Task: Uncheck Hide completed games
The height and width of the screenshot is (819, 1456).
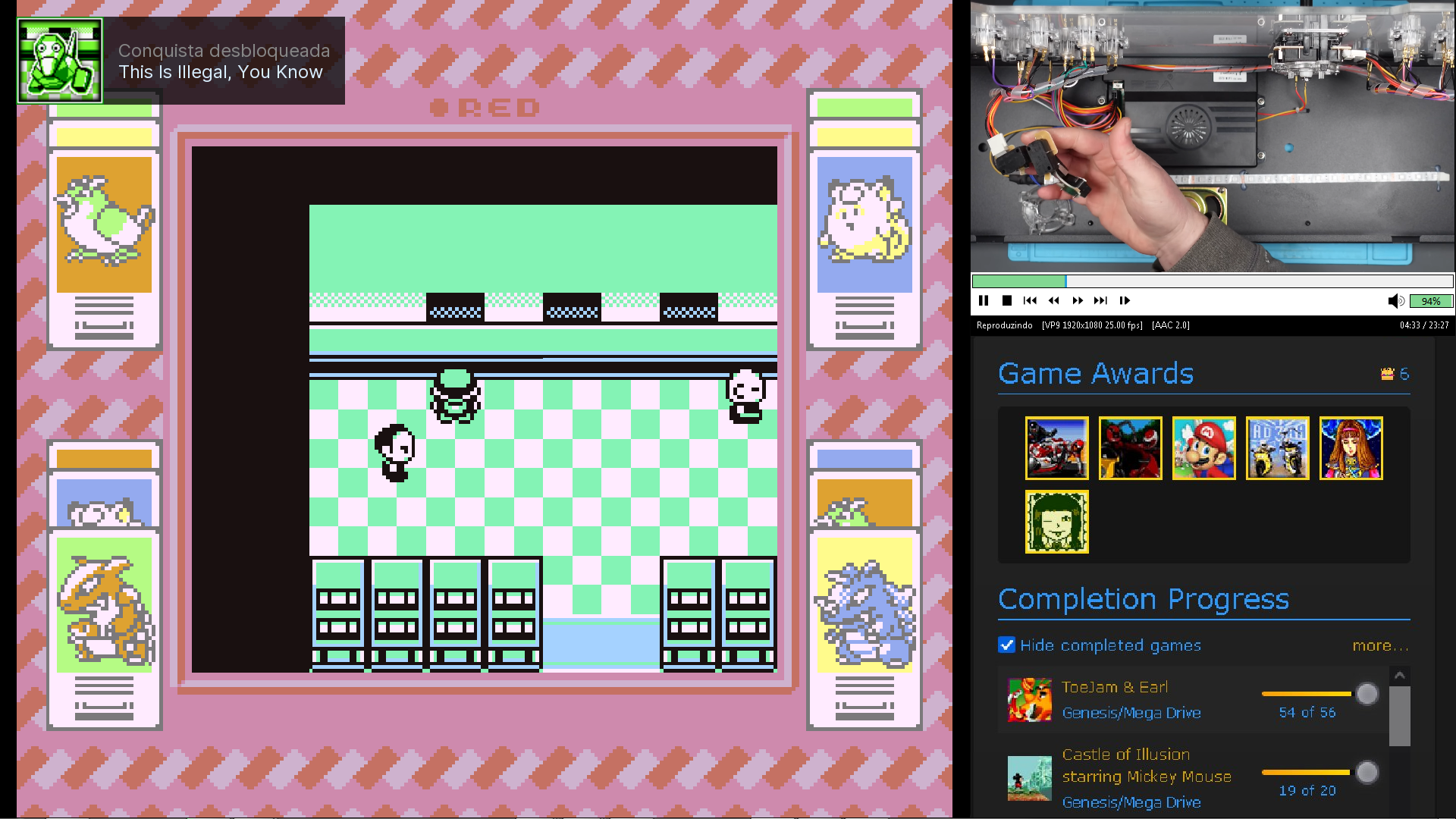Action: click(1007, 645)
